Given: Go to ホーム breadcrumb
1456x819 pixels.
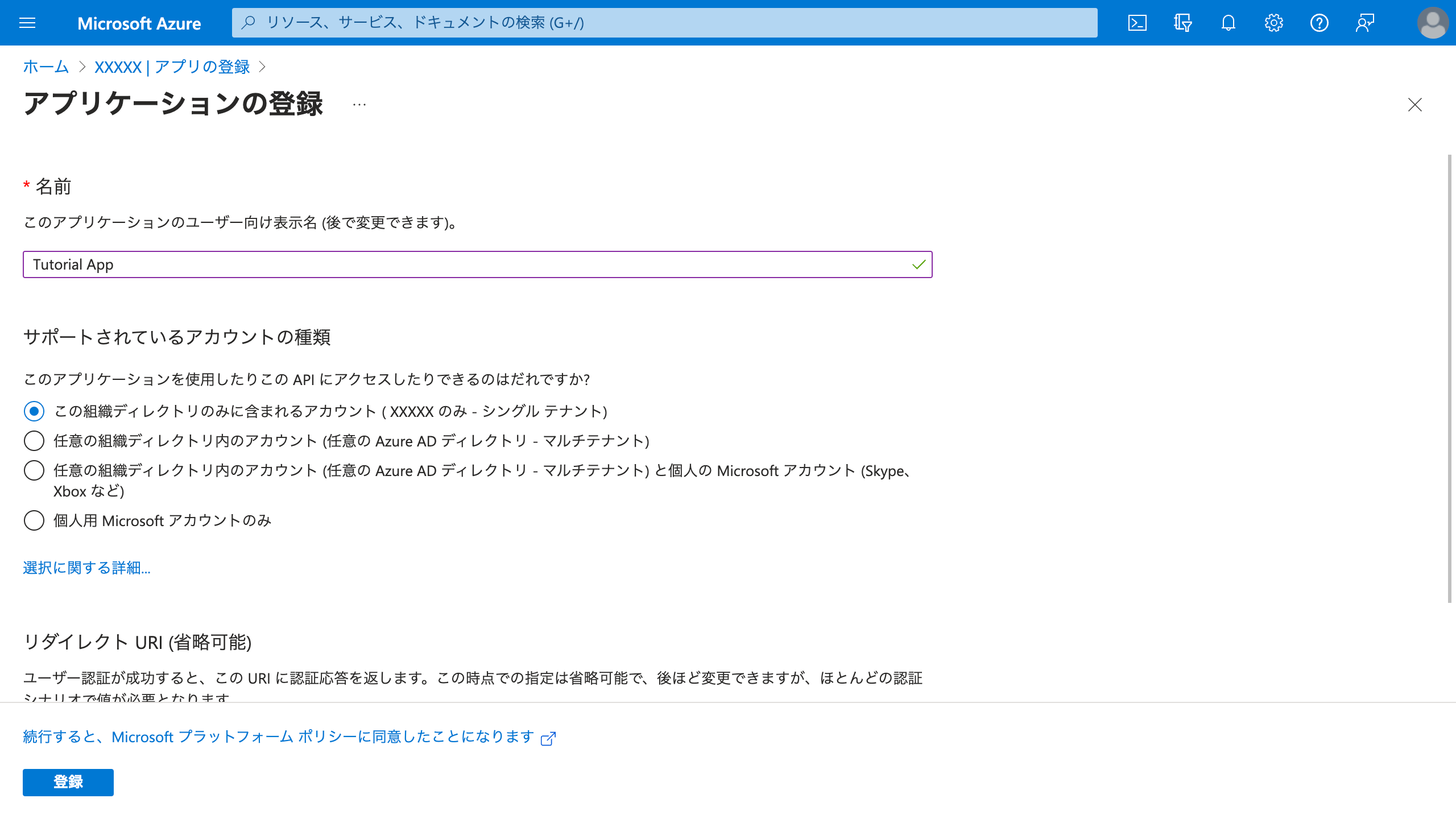Looking at the screenshot, I should (45, 67).
